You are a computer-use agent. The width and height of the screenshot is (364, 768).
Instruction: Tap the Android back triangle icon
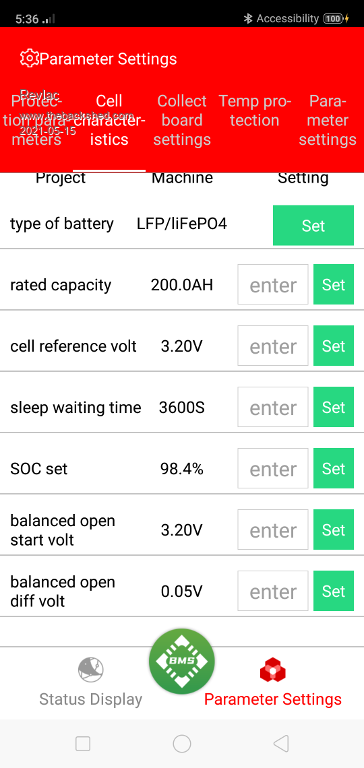point(281,744)
